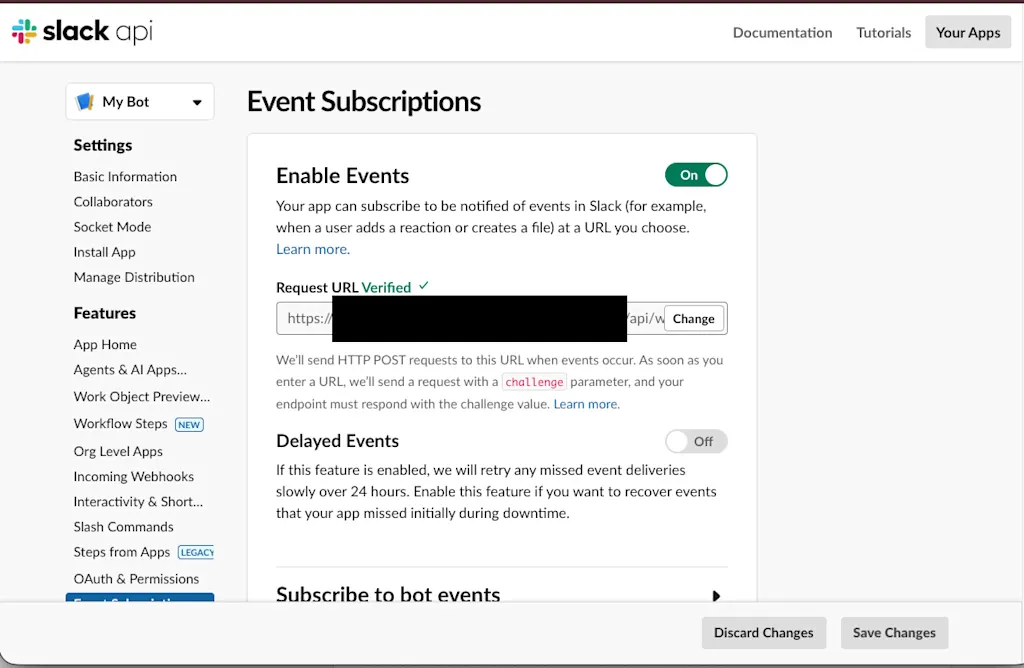Select App Home in Features
1024x668 pixels.
[x=105, y=345]
